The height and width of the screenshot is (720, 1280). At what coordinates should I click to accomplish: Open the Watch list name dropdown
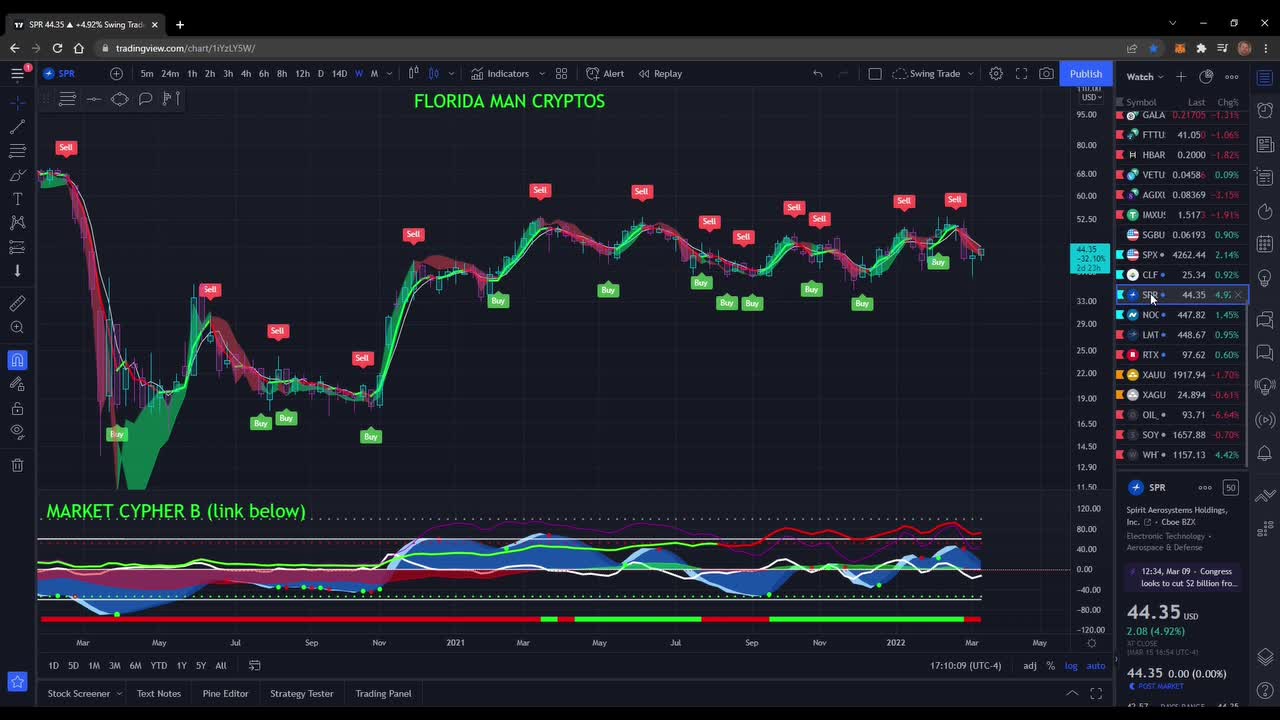point(1145,76)
